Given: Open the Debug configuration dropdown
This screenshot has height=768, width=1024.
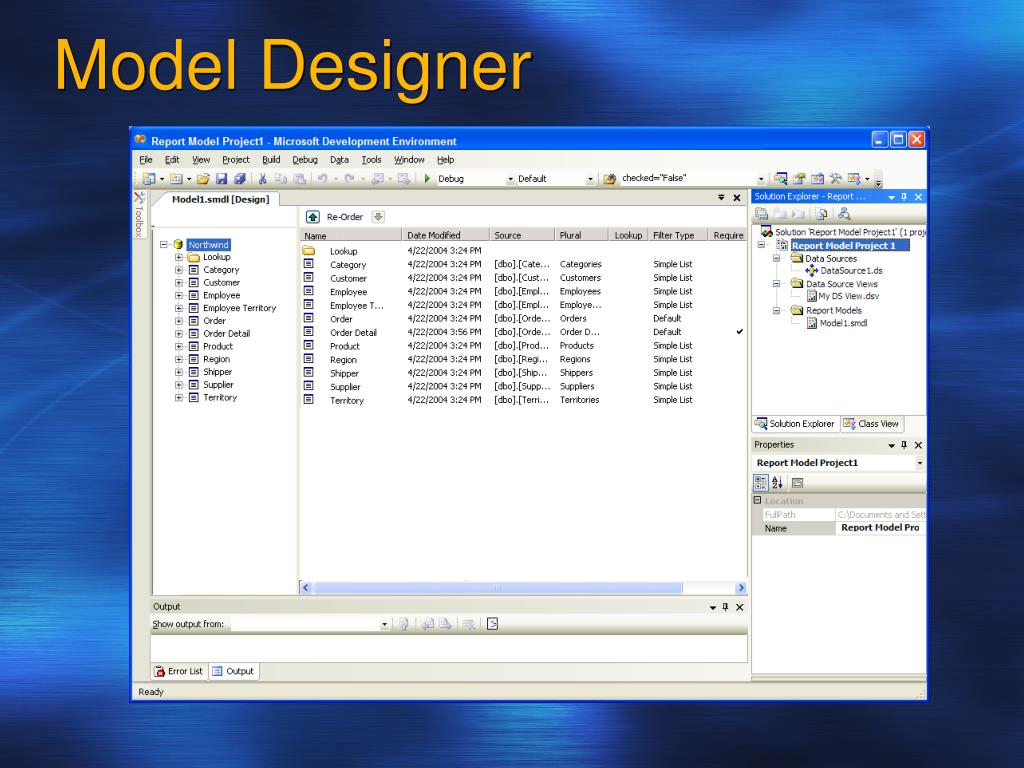Looking at the screenshot, I should 511,179.
